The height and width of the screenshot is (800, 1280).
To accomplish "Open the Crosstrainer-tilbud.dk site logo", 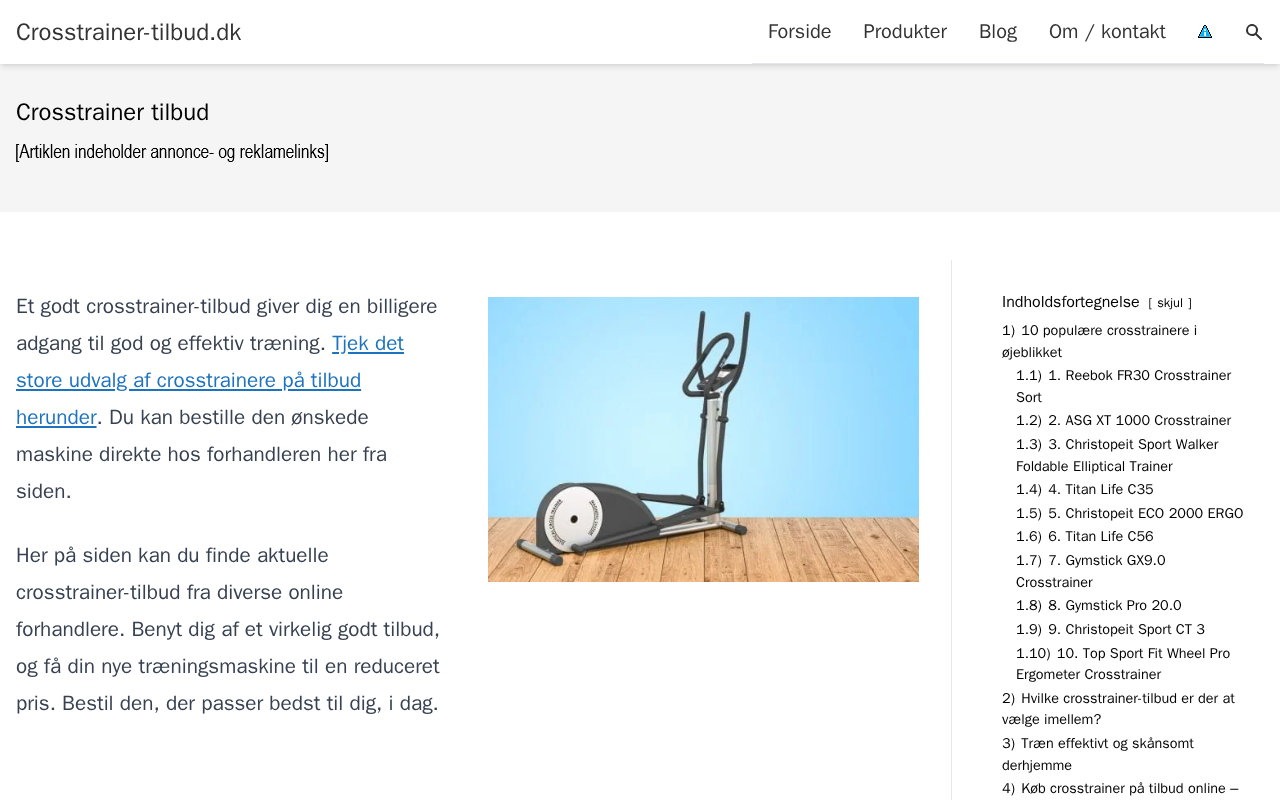I will tap(129, 32).
